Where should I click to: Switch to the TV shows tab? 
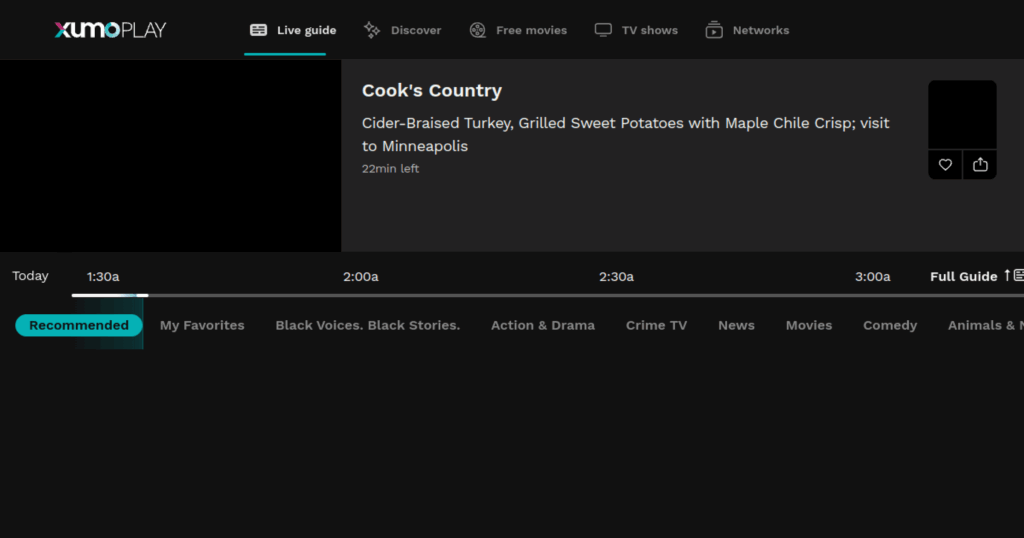pyautogui.click(x=636, y=30)
